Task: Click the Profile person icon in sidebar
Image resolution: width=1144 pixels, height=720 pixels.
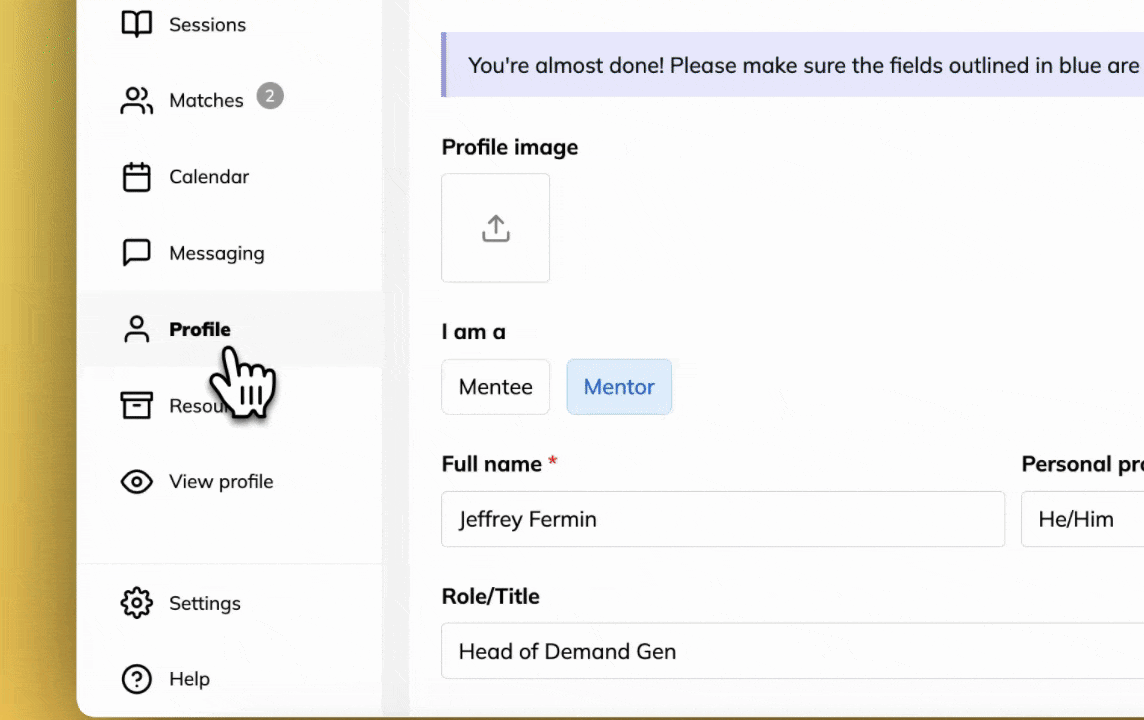Action: (137, 329)
